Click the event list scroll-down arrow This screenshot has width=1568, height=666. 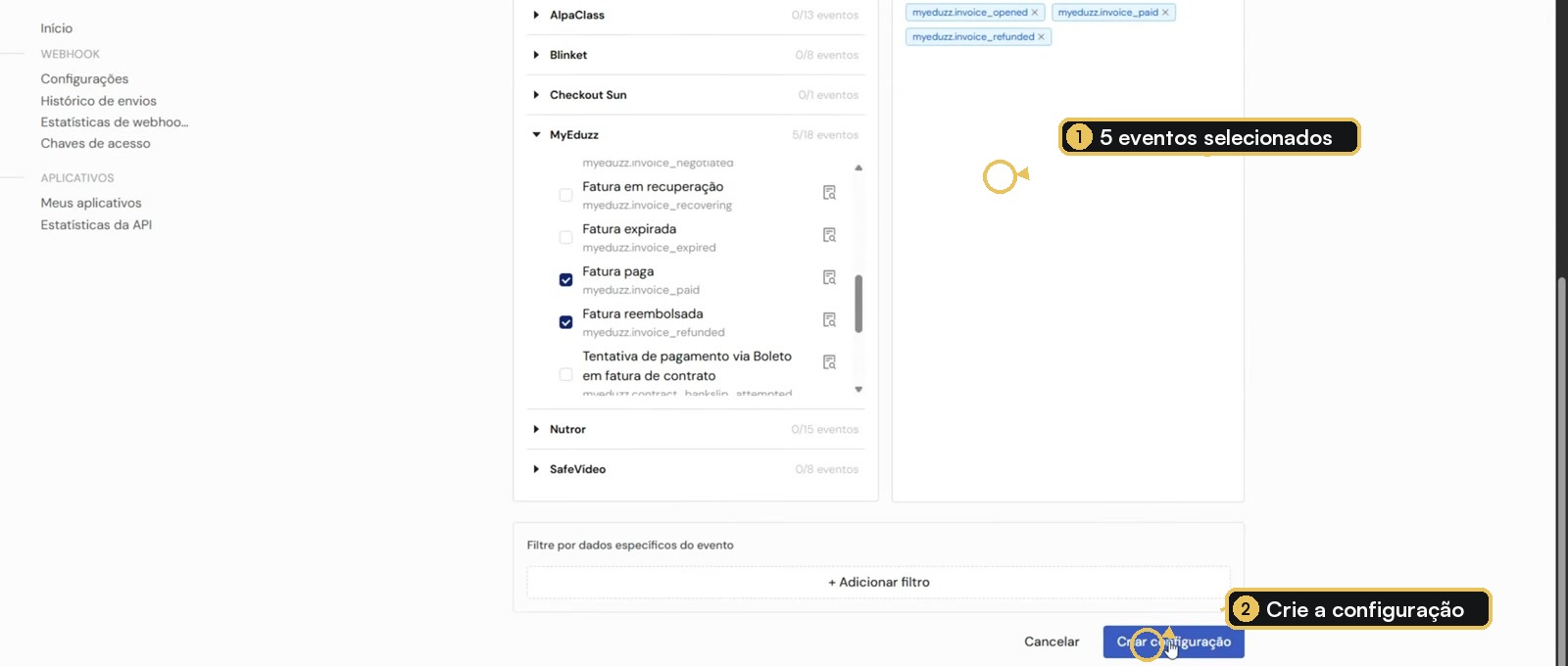point(858,390)
